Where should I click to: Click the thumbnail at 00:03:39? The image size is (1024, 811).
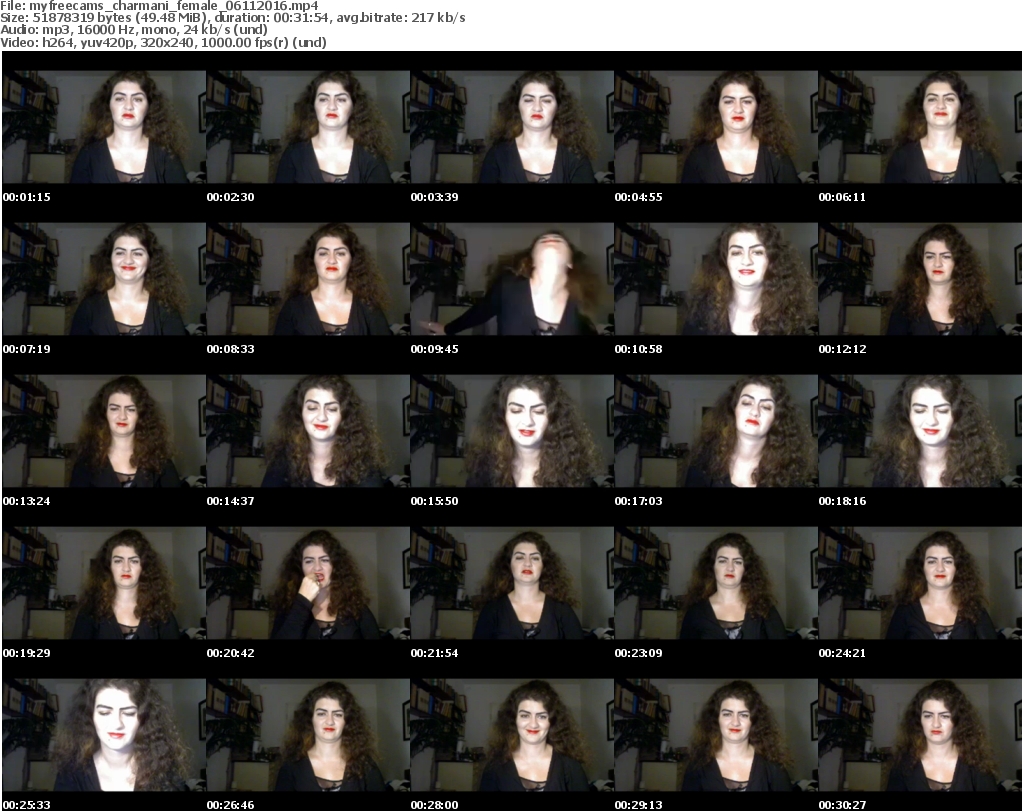click(x=512, y=127)
